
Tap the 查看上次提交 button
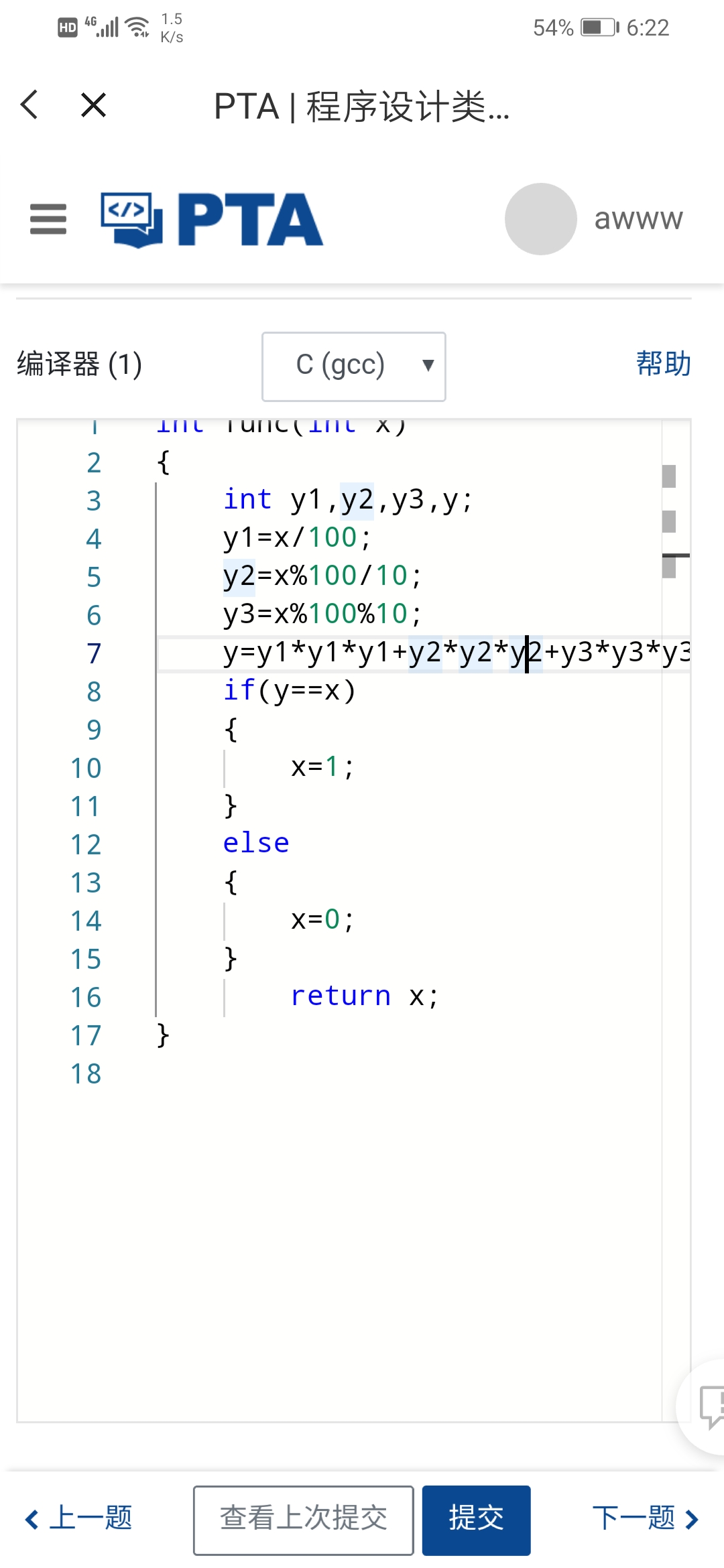[304, 1520]
